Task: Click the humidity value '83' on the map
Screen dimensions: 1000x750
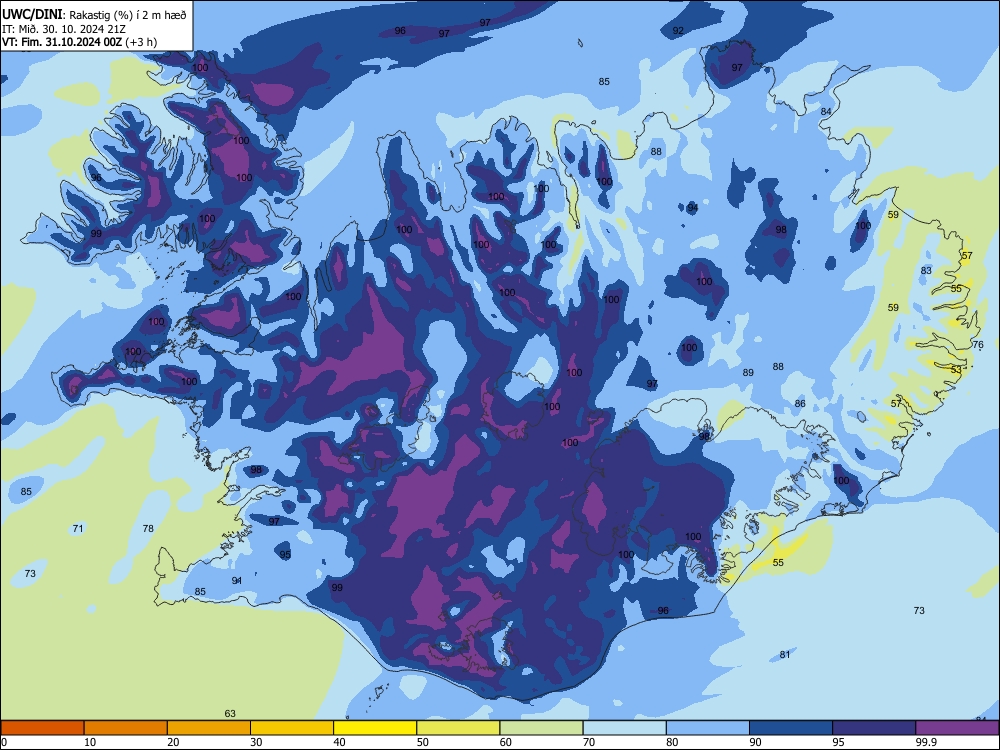Action: coord(926,270)
